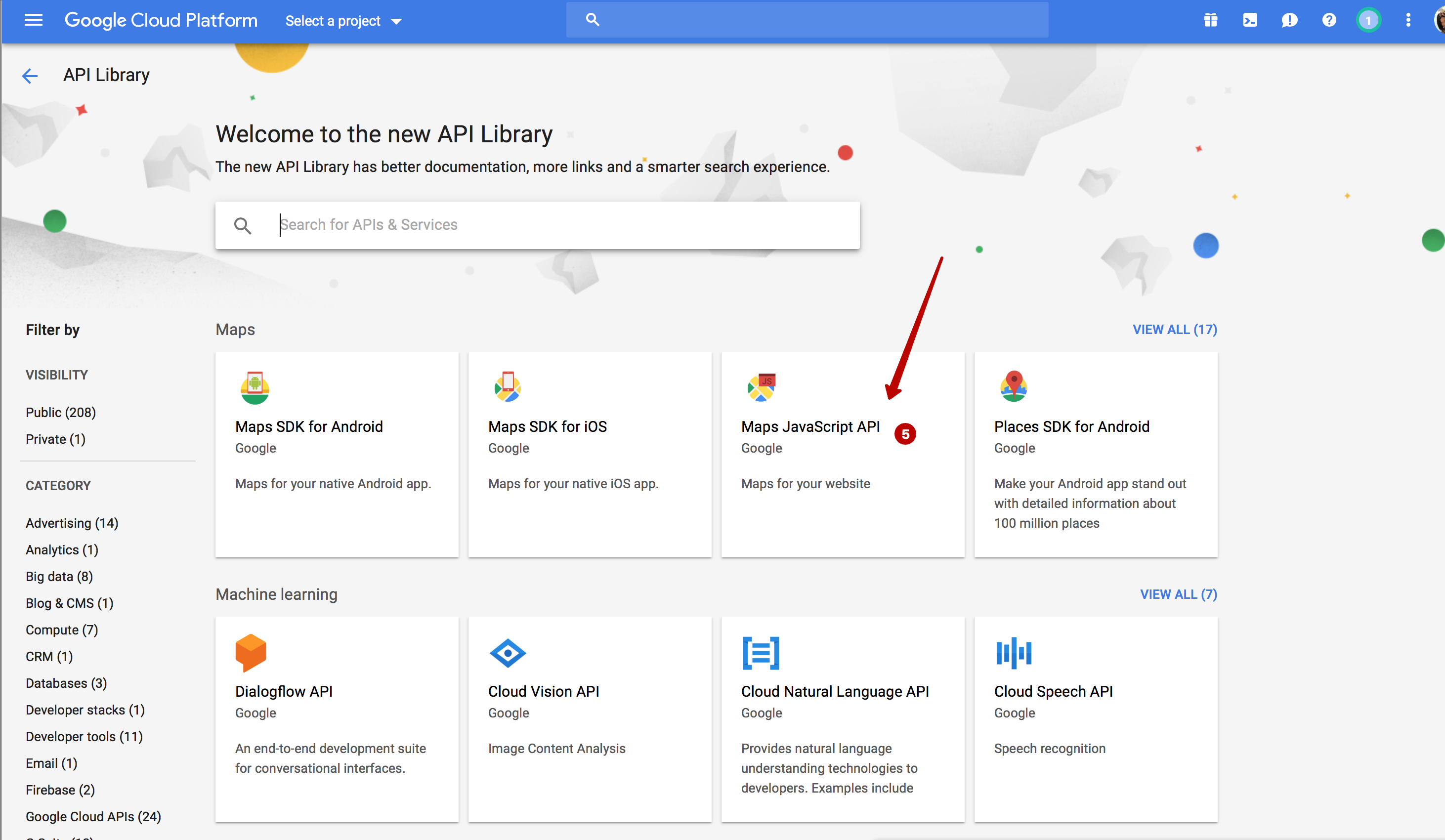Image resolution: width=1445 pixels, height=840 pixels.
Task: Open the Select a project dropdown
Action: pos(343,21)
